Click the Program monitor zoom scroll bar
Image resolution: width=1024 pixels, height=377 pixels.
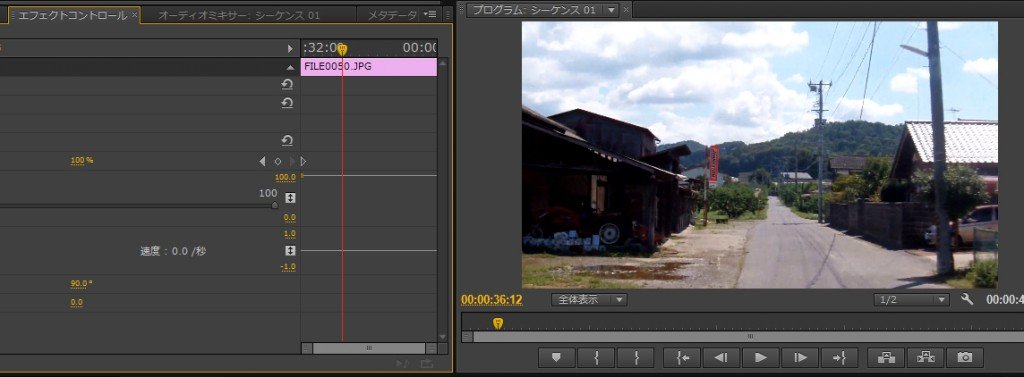pos(748,336)
